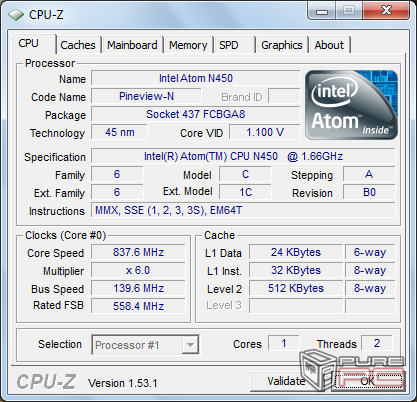
Task: Minimize the CPU-Z window
Action: (322, 11)
